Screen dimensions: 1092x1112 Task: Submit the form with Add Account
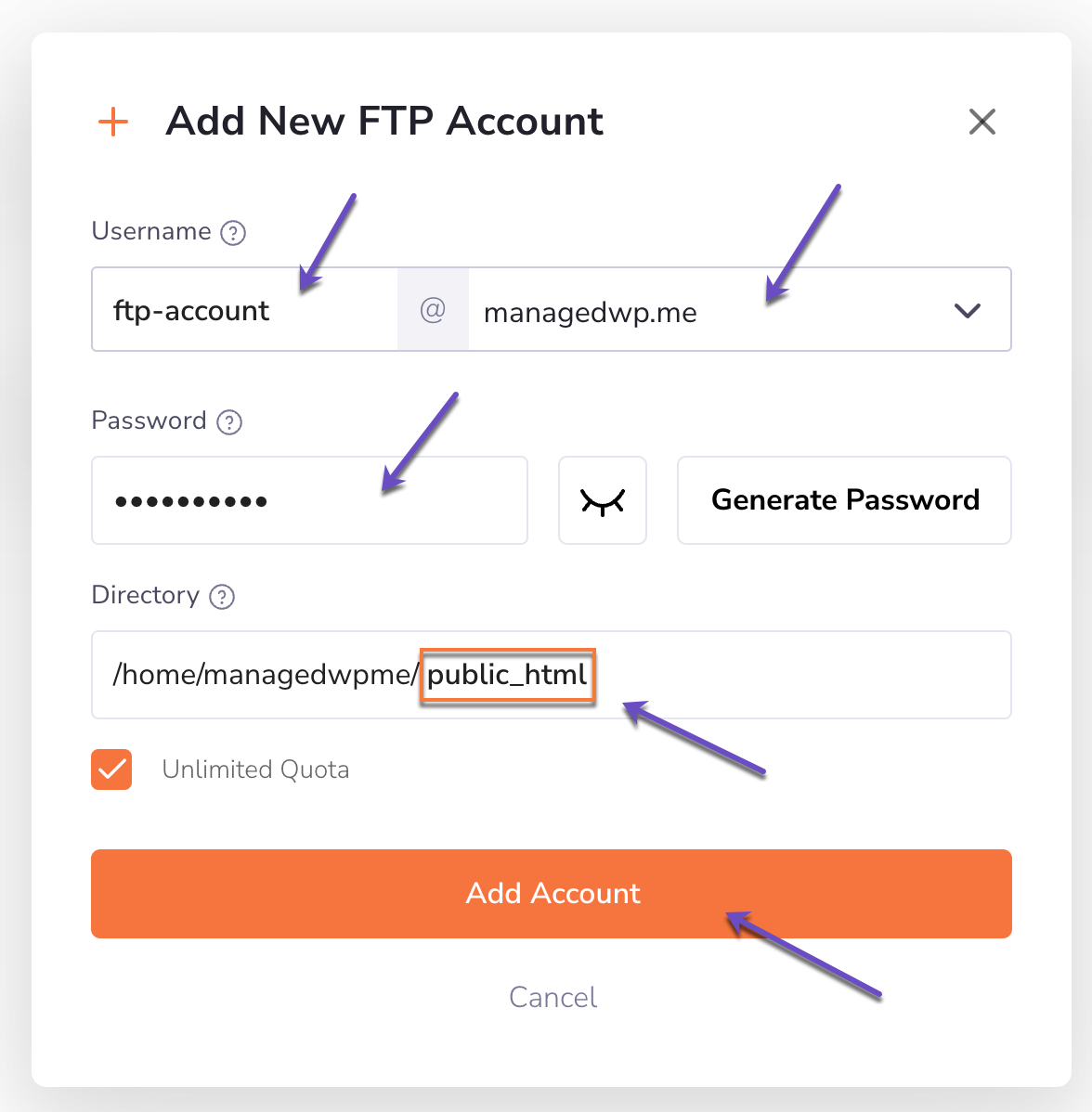point(552,894)
